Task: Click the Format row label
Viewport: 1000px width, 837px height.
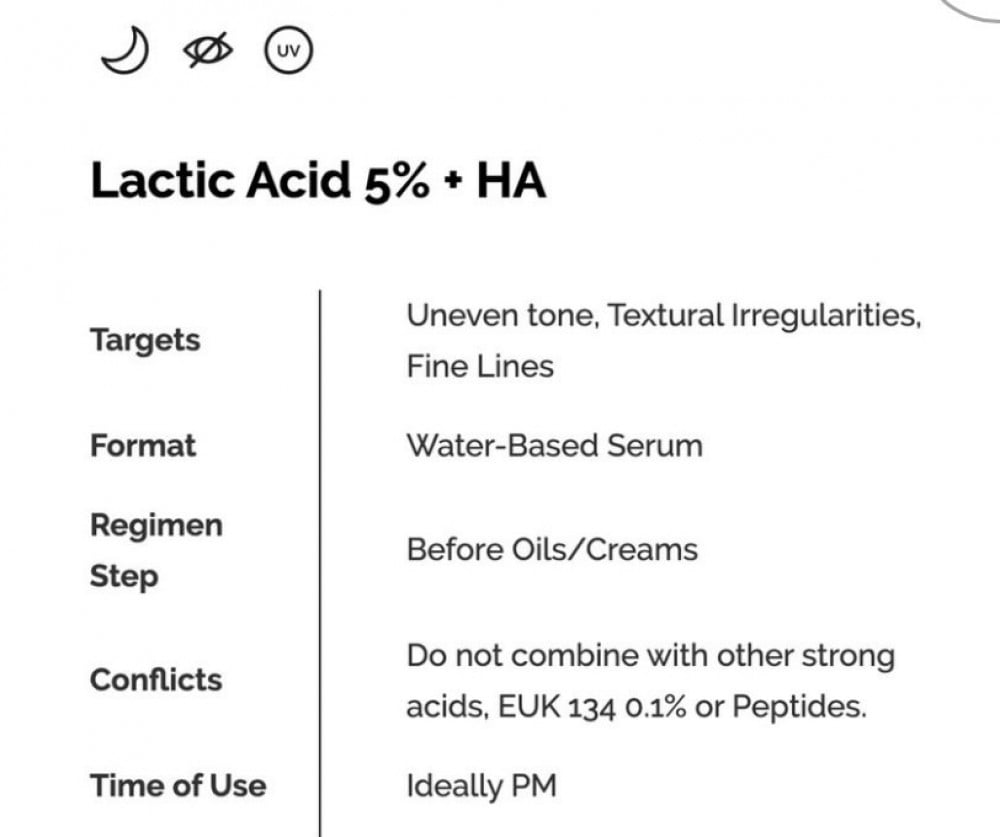Action: point(143,445)
